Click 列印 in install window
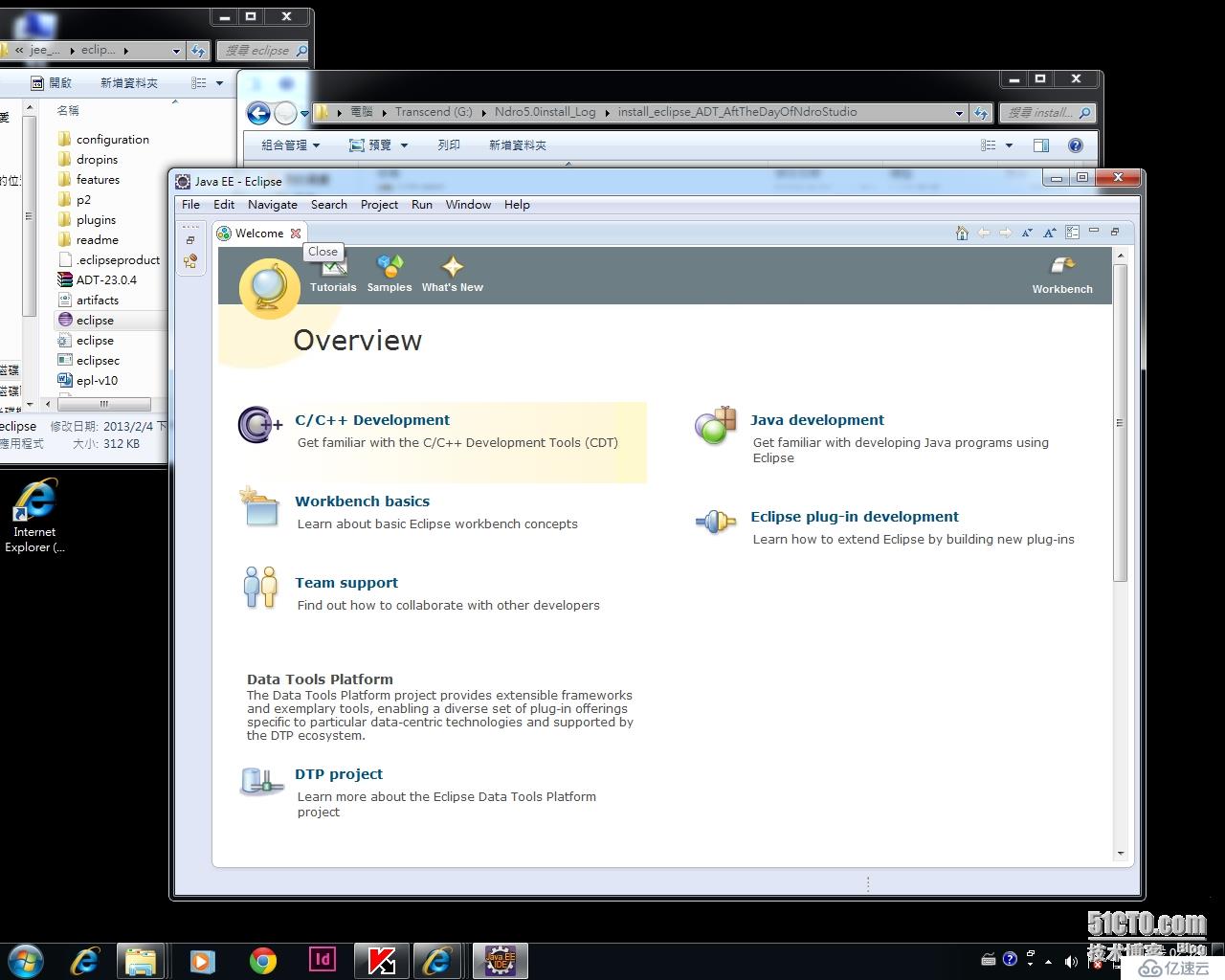Viewport: 1225px width, 980px height. pos(448,145)
